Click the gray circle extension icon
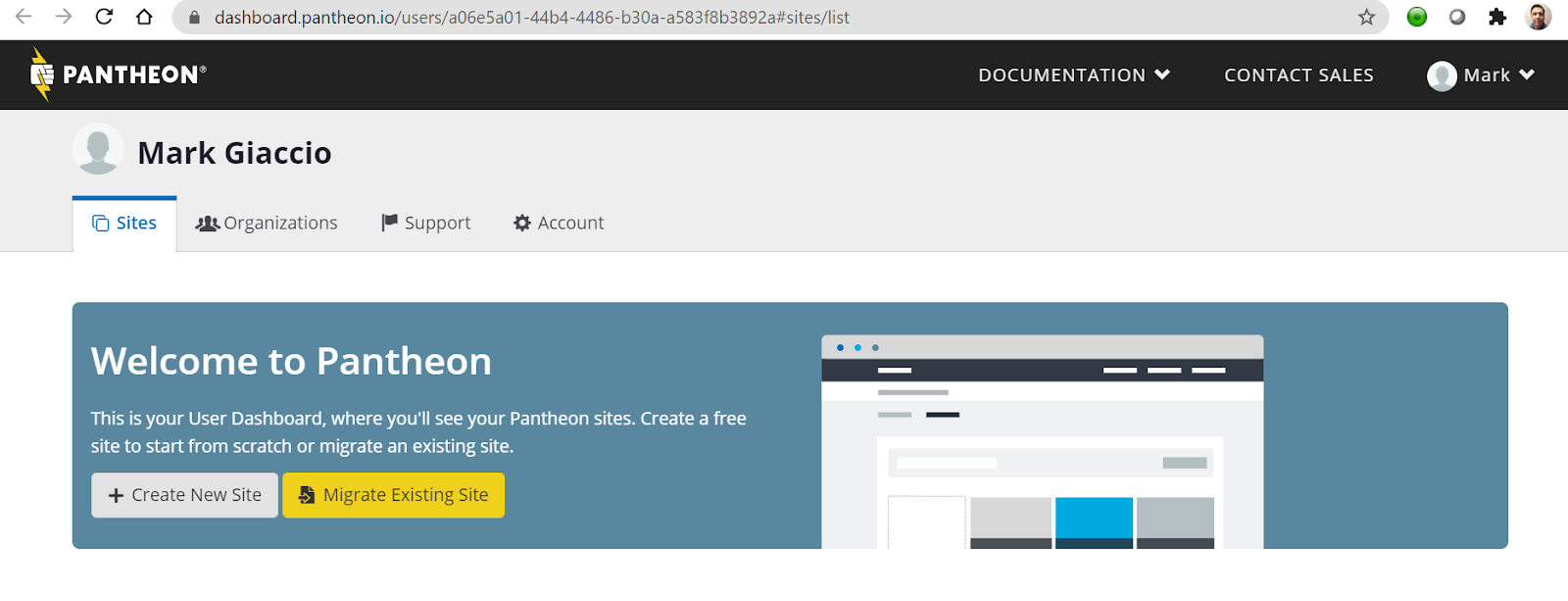This screenshot has height=601, width=1568. 1457,17
